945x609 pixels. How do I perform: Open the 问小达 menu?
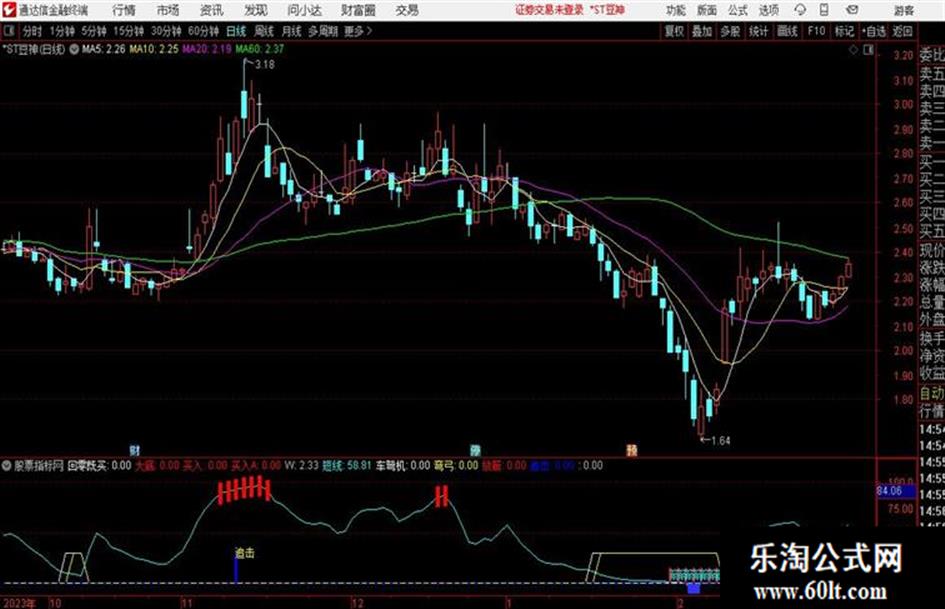click(x=304, y=10)
